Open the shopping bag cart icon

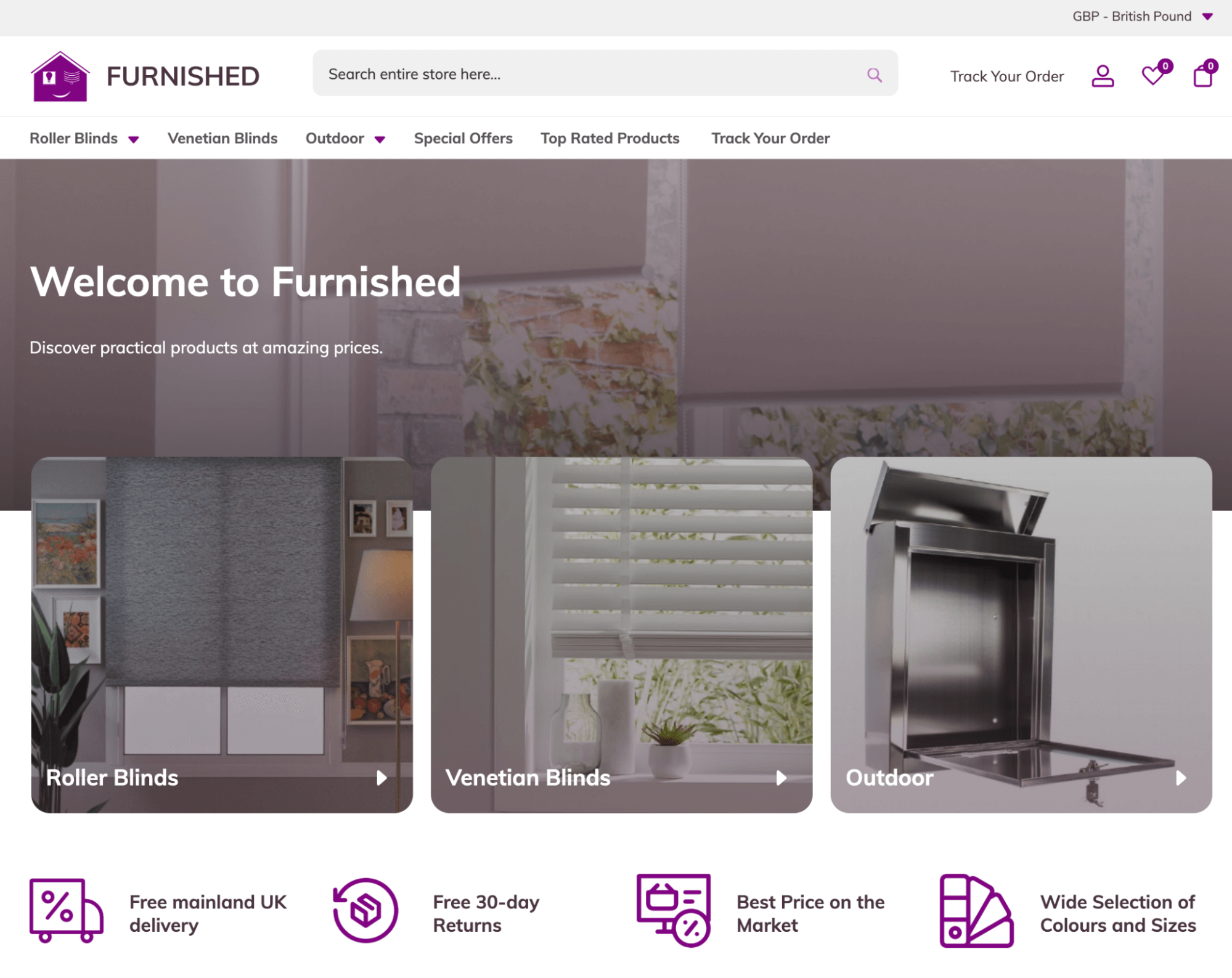pyautogui.click(x=1203, y=75)
